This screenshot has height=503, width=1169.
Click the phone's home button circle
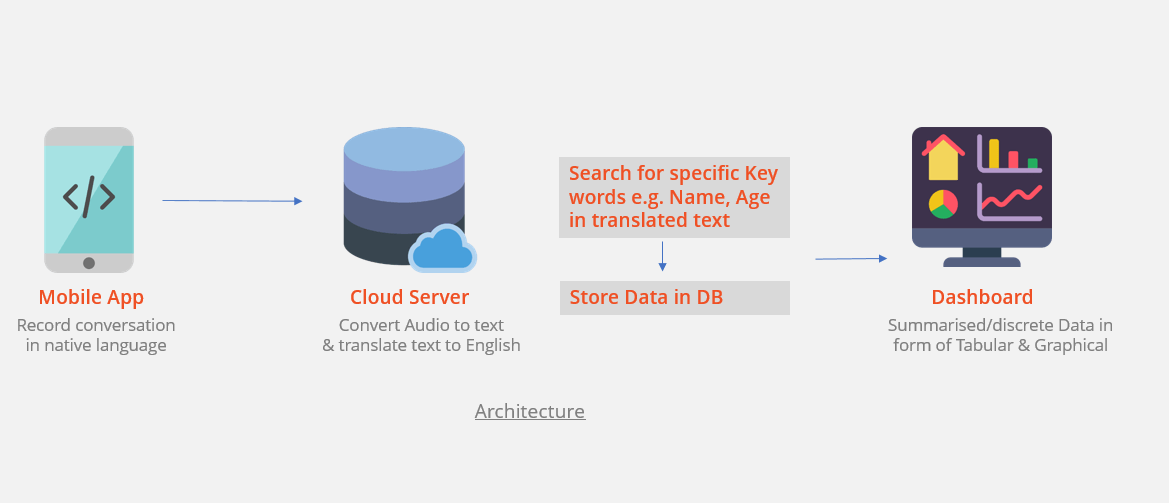pyautogui.click(x=89, y=263)
